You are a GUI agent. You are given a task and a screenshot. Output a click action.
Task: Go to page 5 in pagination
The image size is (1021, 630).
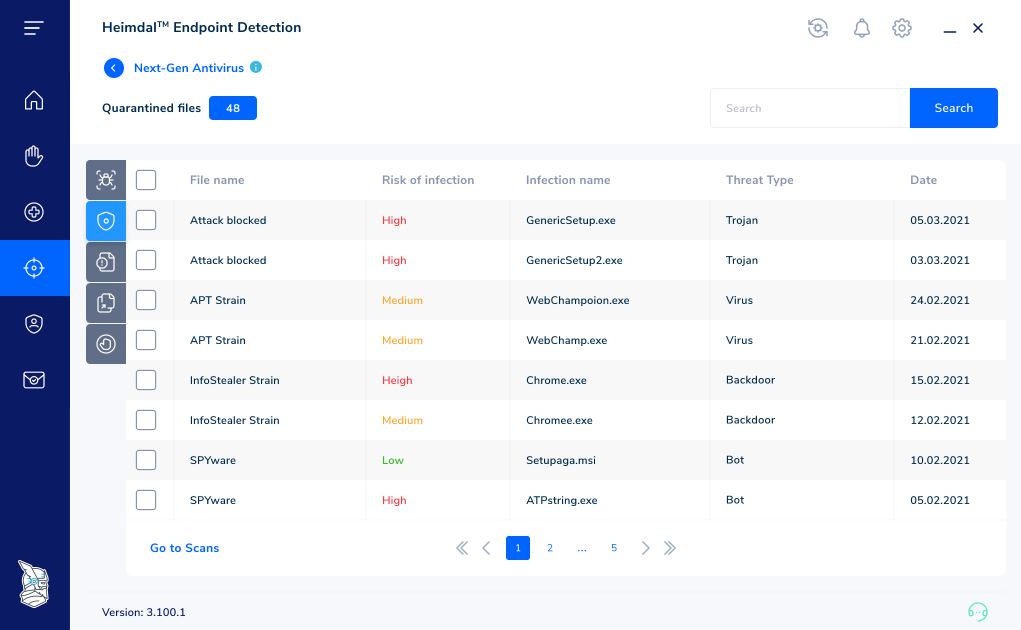[x=613, y=548]
